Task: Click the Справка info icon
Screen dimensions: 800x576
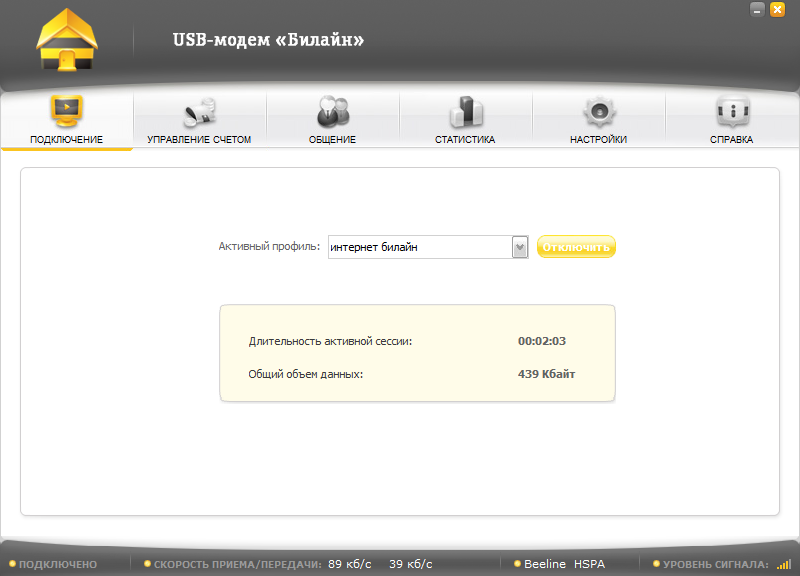Action: point(731,111)
